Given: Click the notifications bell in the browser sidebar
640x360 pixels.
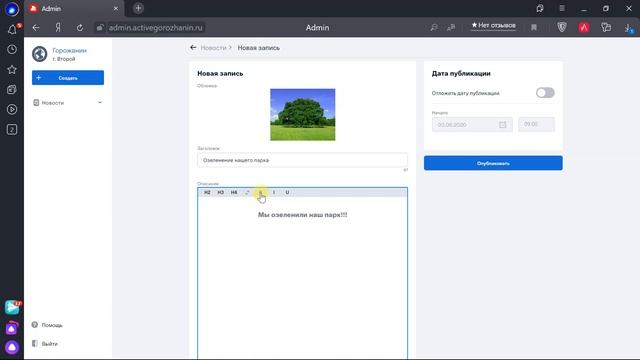Looking at the screenshot, I should pos(12,29).
